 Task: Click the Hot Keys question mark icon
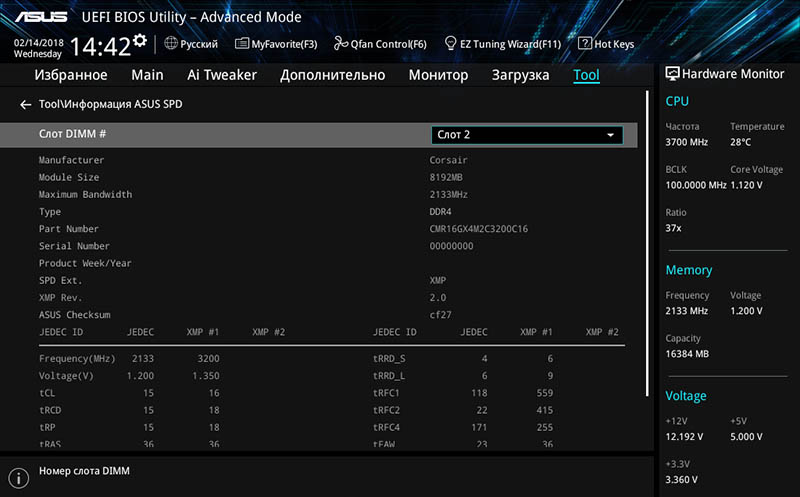pyautogui.click(x=585, y=43)
